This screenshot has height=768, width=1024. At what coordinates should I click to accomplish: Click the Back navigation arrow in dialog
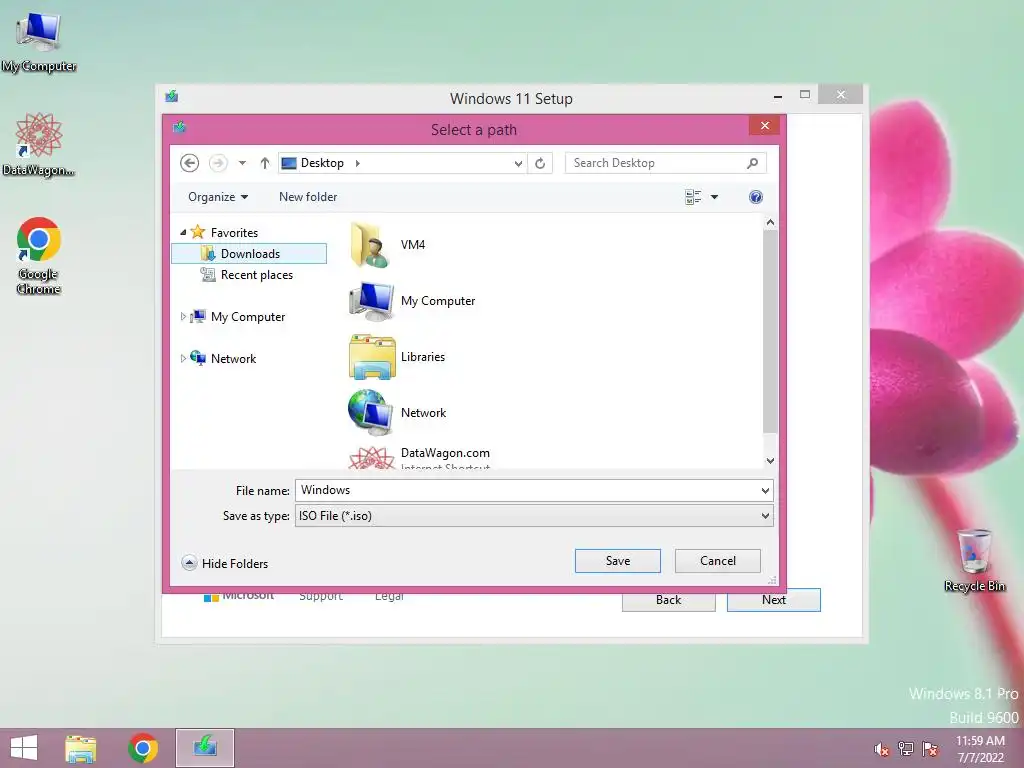[189, 163]
